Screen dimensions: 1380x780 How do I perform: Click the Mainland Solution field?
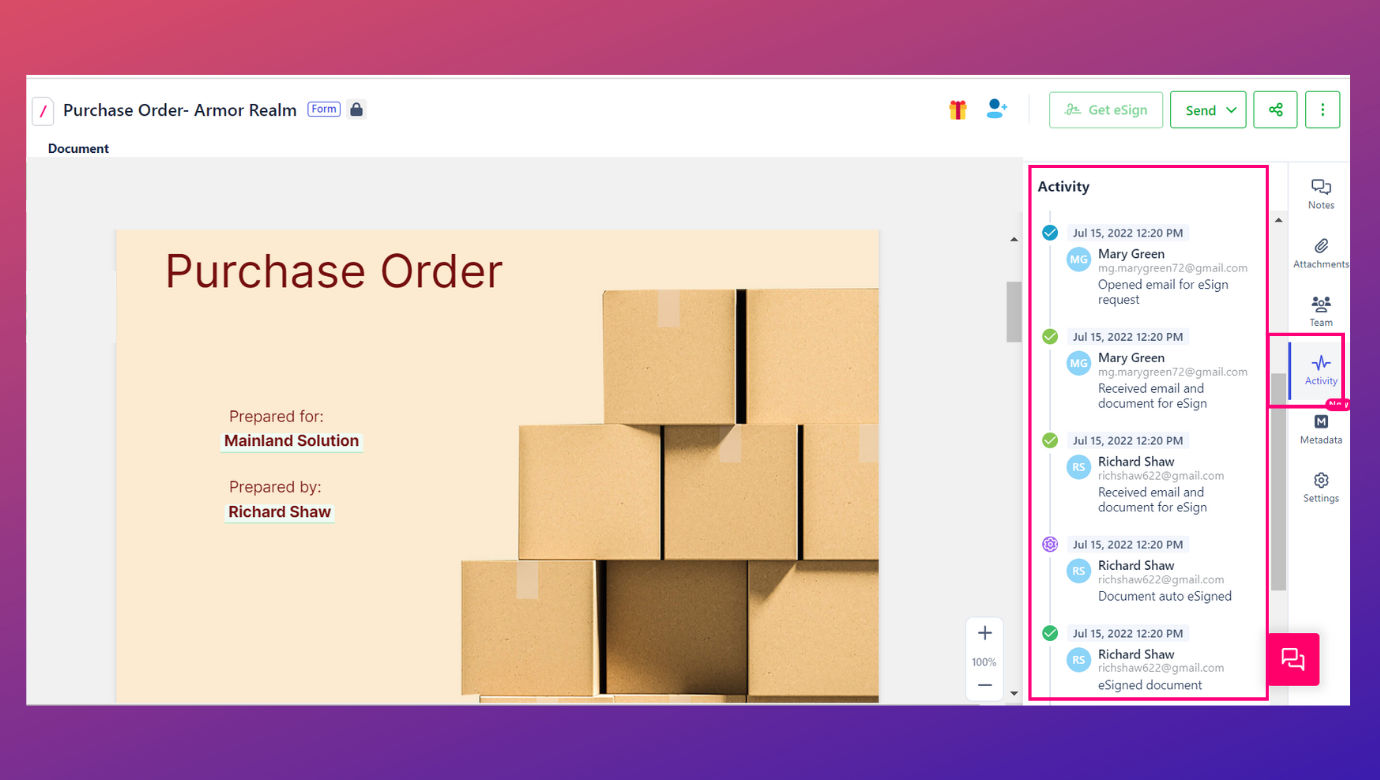point(291,441)
